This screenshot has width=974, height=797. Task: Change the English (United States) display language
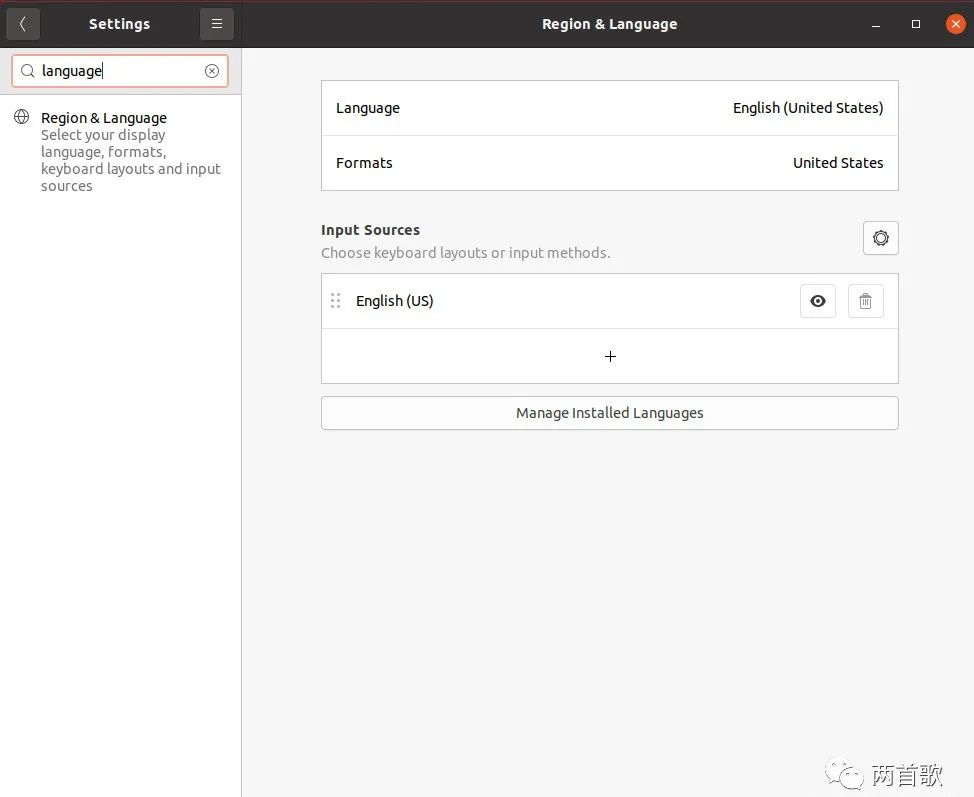click(x=609, y=108)
